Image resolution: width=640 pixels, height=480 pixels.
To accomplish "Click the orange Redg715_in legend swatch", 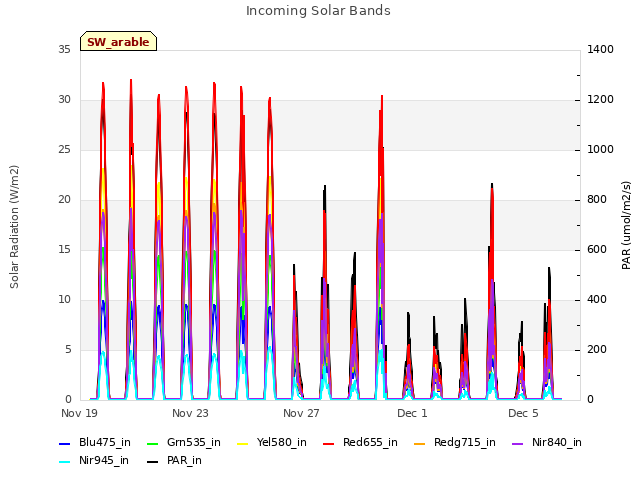I will coord(420,444).
